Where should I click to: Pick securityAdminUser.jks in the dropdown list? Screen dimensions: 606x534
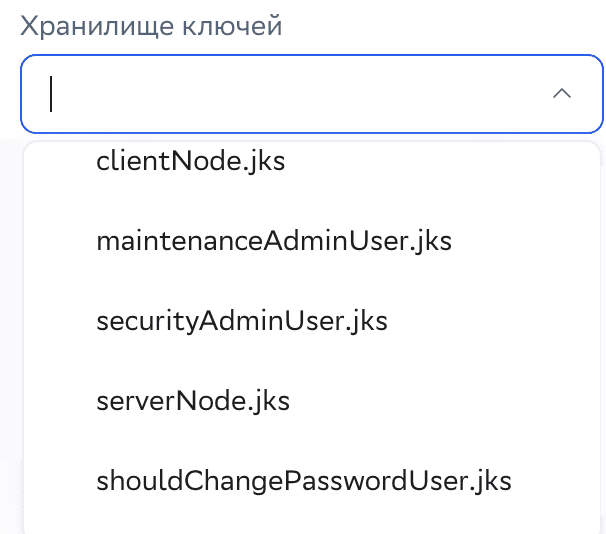[x=242, y=321]
